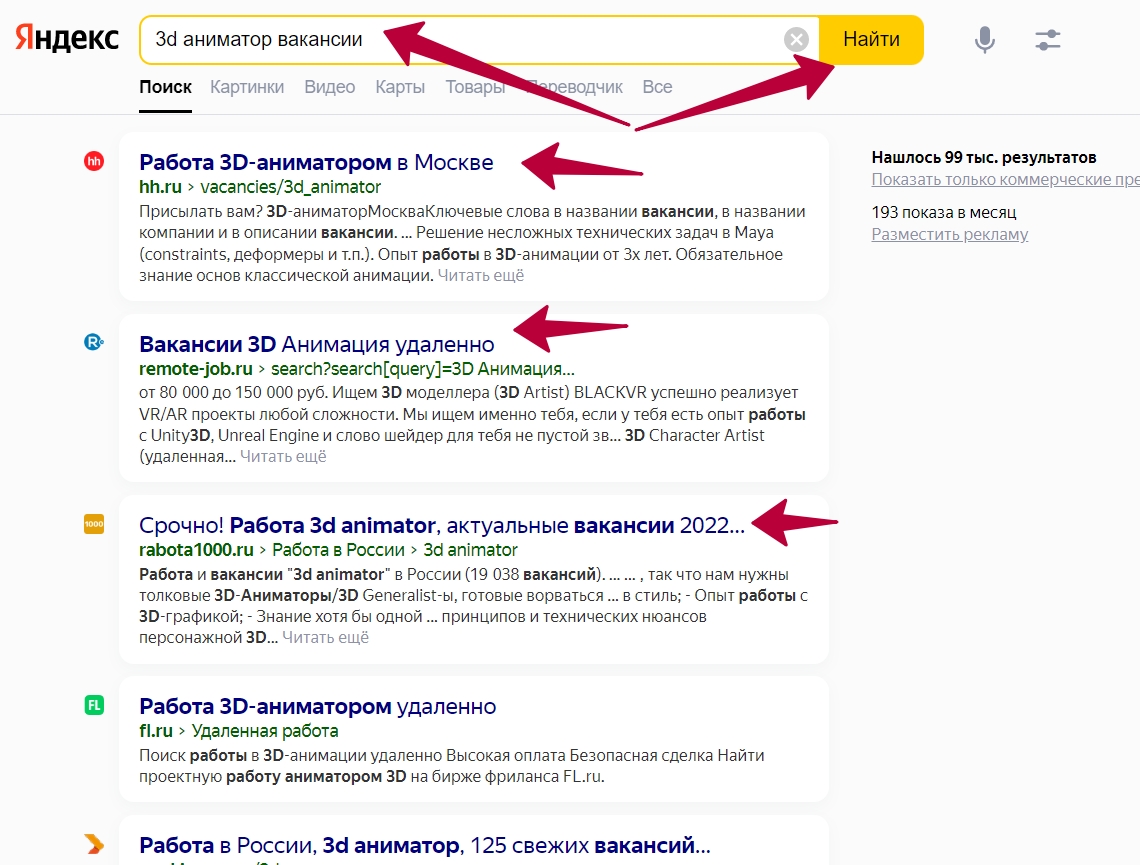Click the green FL favicon icon
Screen dimensions: 1140x865
(94, 704)
